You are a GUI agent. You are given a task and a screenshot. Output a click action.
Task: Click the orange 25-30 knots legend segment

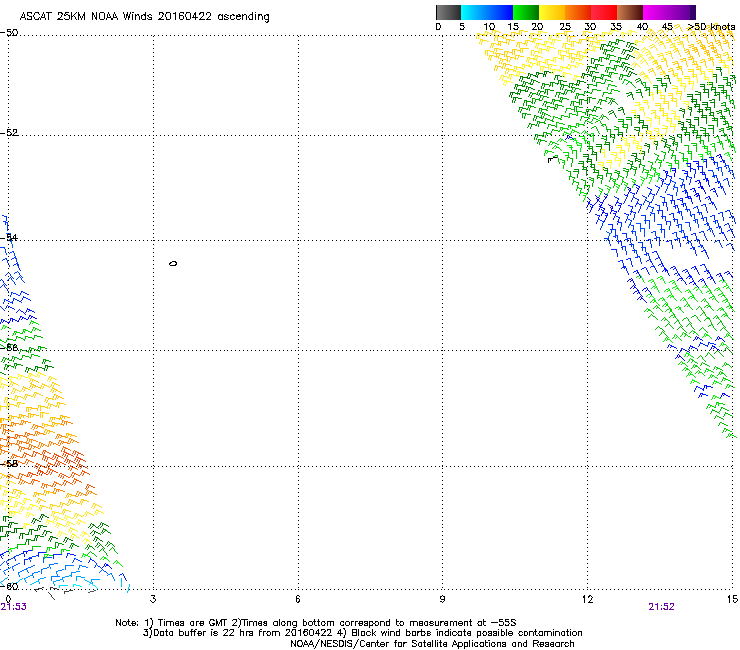point(578,12)
